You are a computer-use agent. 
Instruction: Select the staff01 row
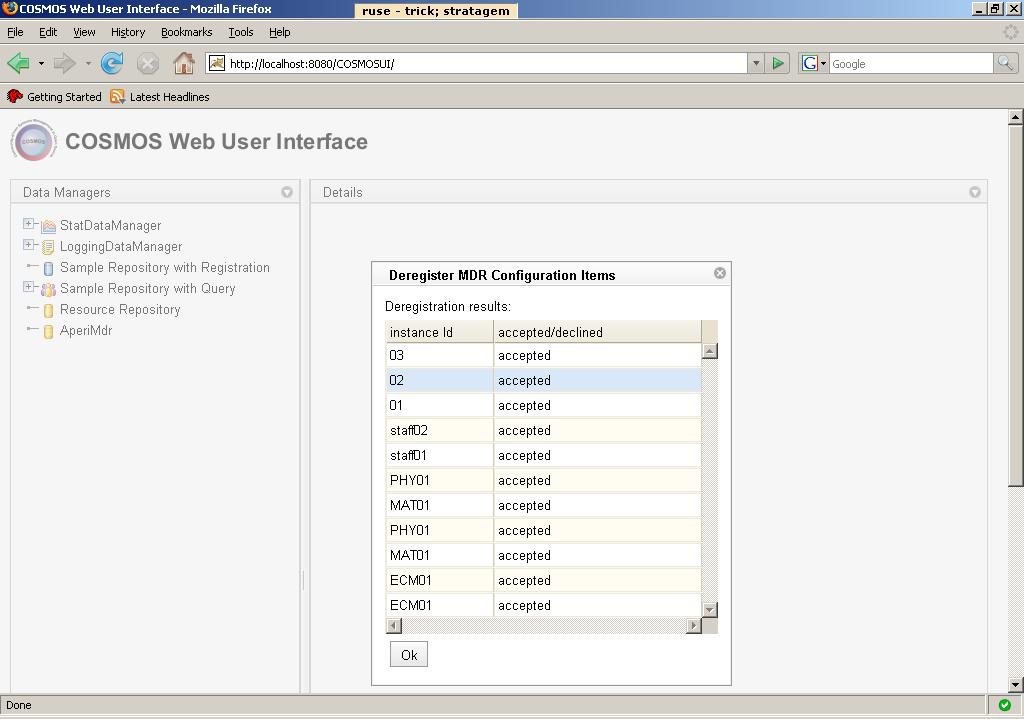[x=543, y=455]
